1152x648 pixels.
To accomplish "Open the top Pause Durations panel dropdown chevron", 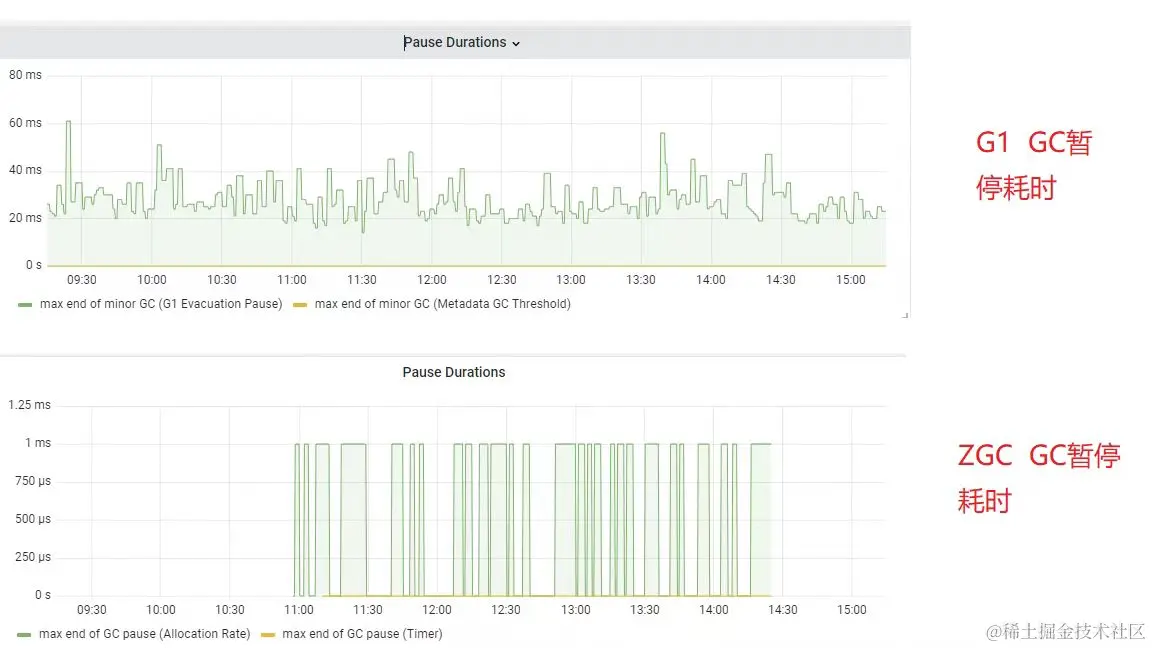I will click(516, 43).
